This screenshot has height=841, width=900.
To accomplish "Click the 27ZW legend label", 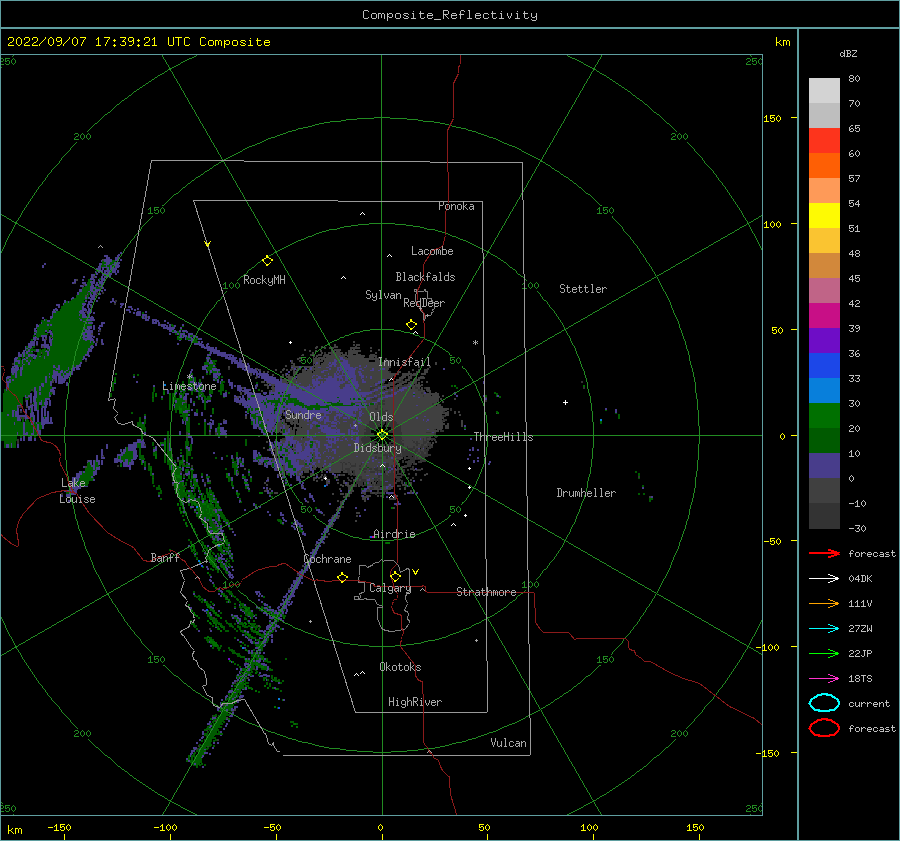I will (860, 629).
